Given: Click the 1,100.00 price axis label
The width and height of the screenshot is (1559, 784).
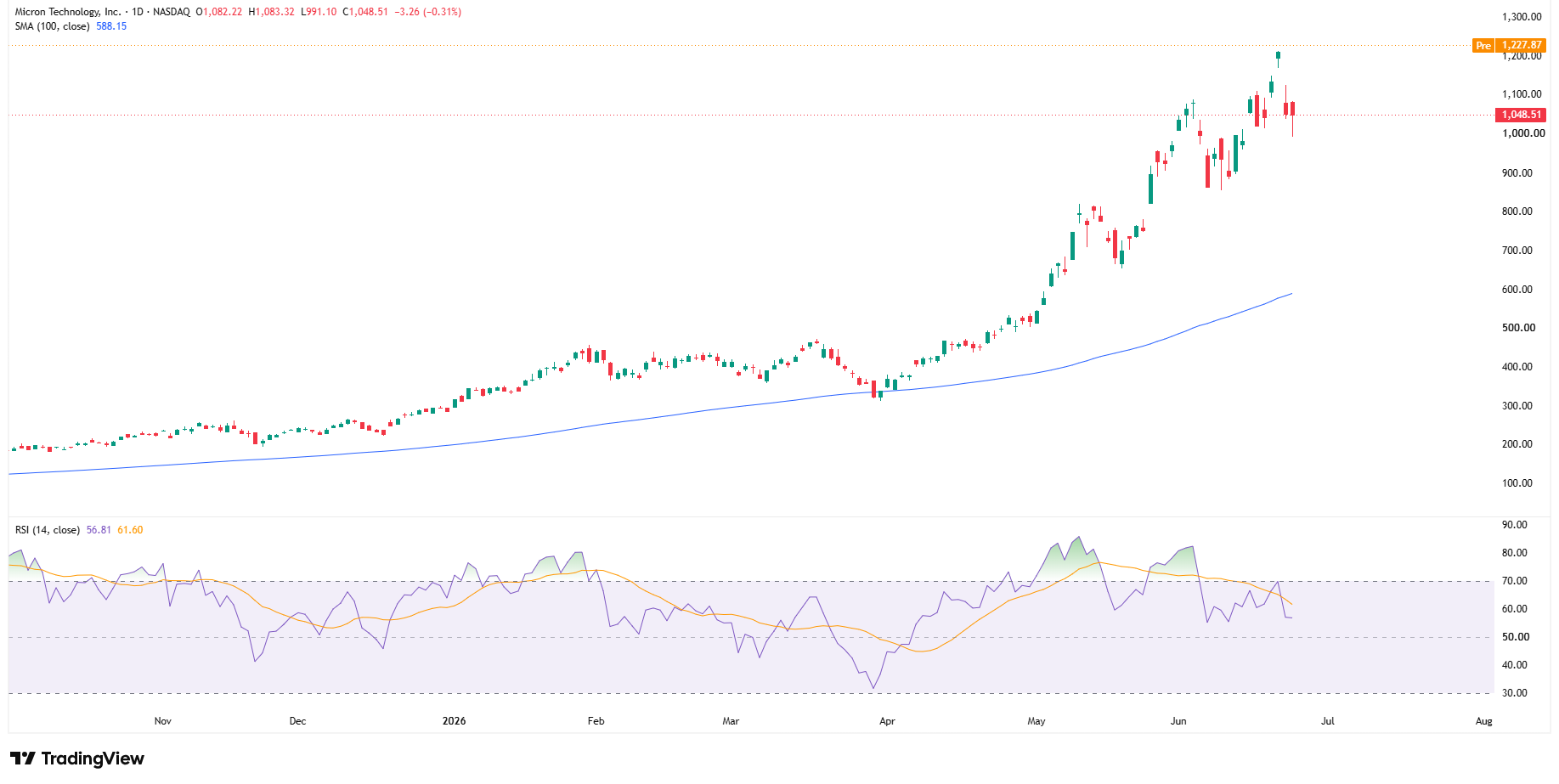Looking at the screenshot, I should pyautogui.click(x=1522, y=94).
